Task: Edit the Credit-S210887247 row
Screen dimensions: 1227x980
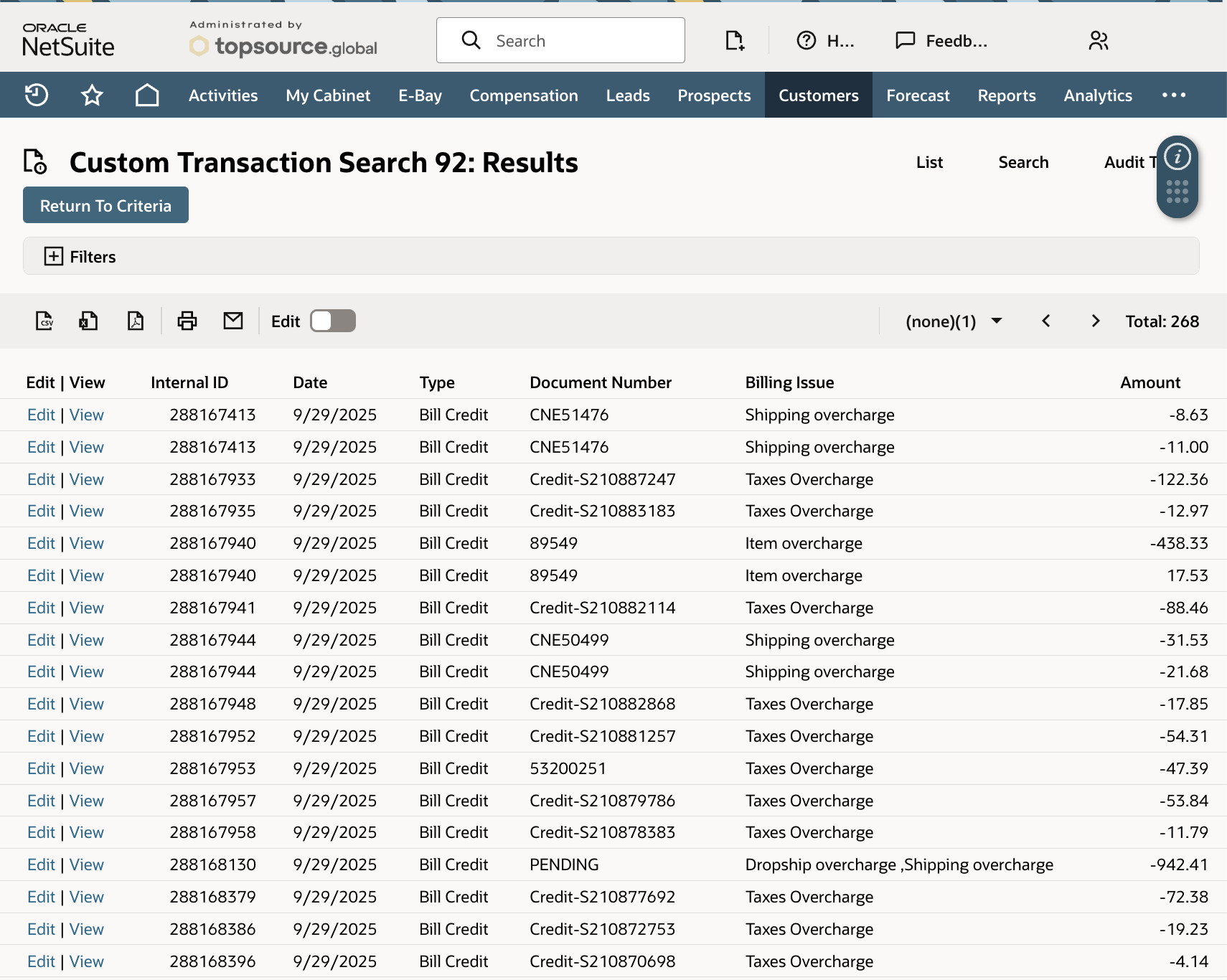Action: (x=41, y=479)
